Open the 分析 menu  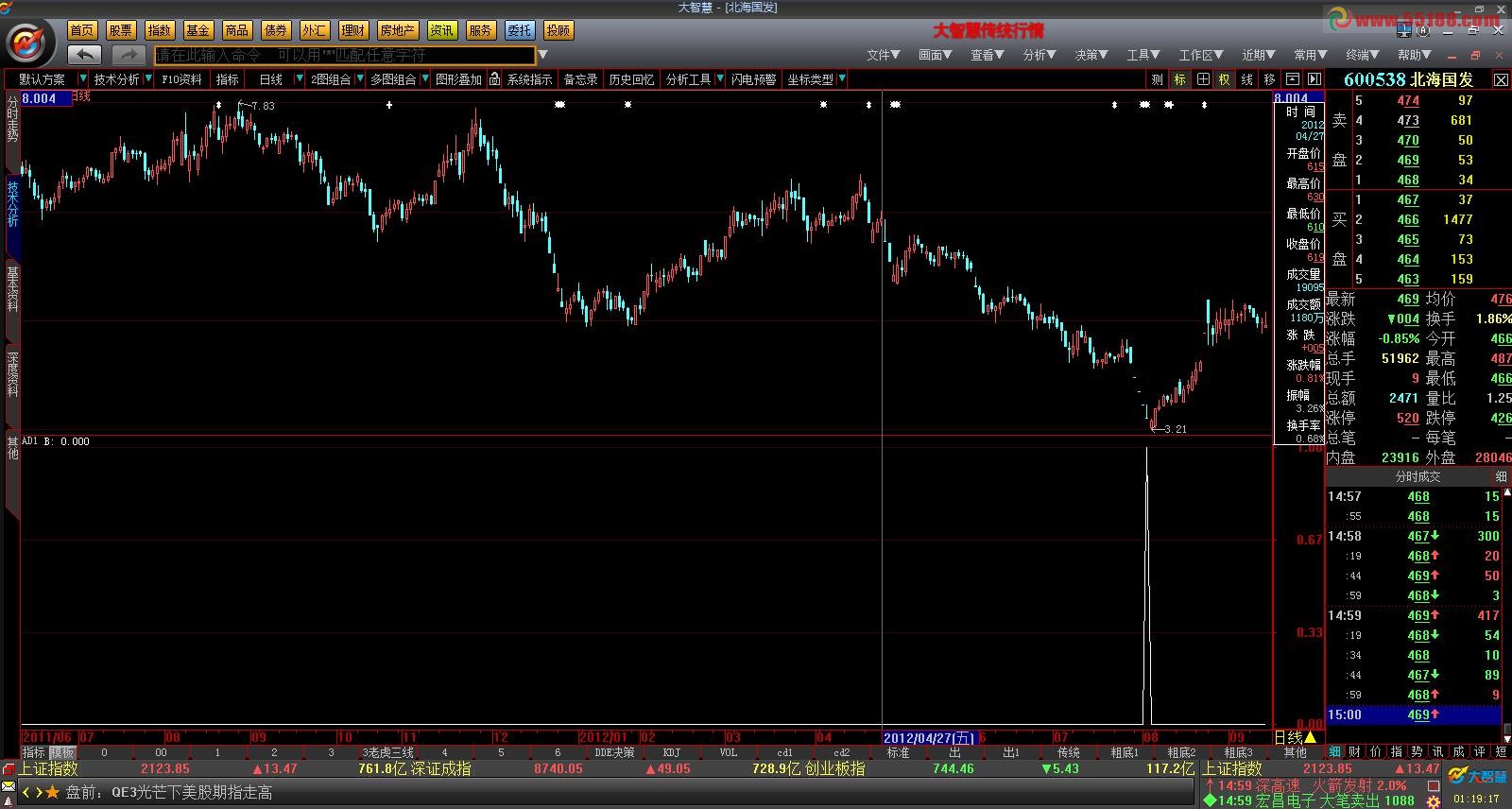[1039, 55]
